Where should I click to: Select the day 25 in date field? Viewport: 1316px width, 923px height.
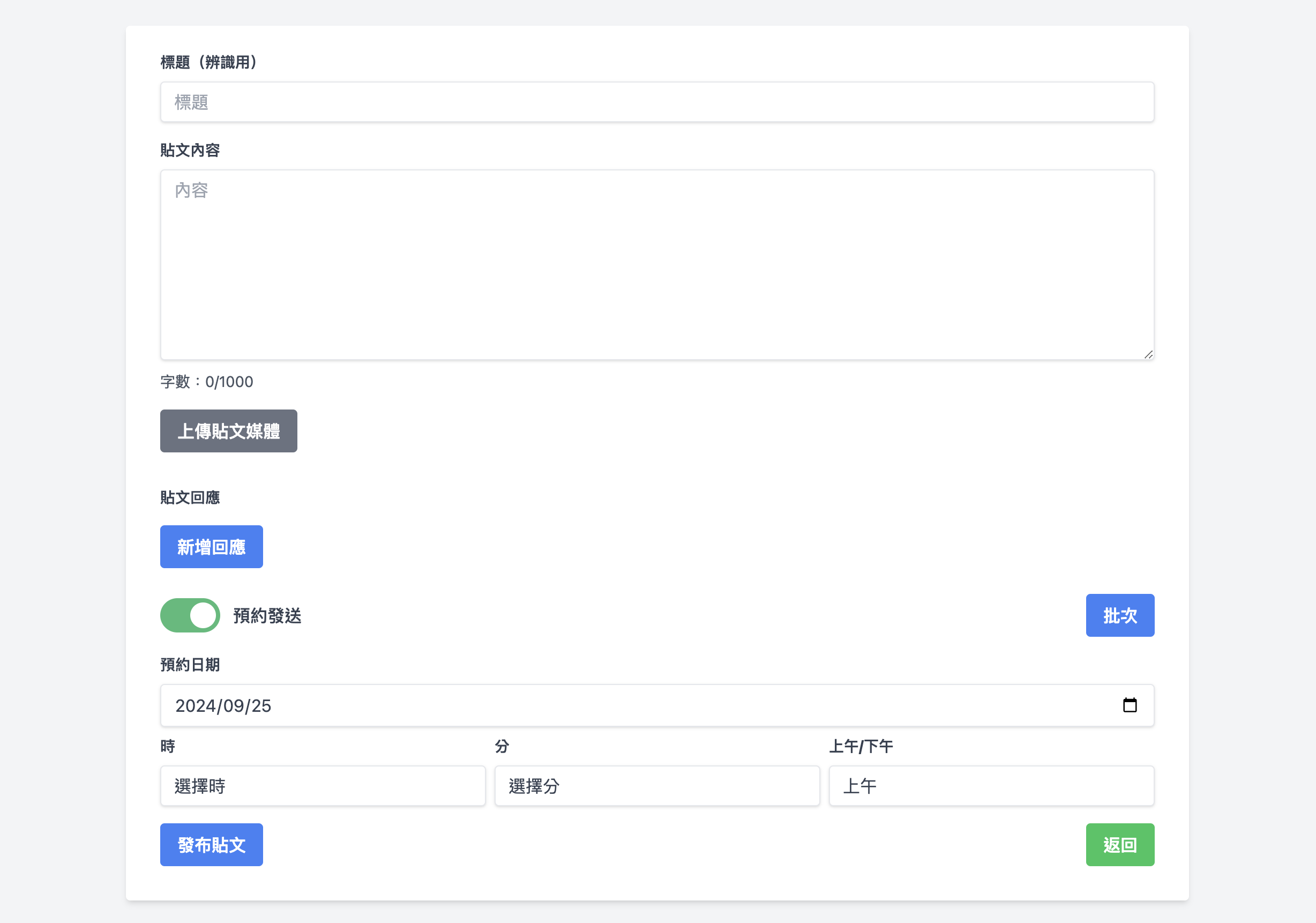pyautogui.click(x=261, y=706)
